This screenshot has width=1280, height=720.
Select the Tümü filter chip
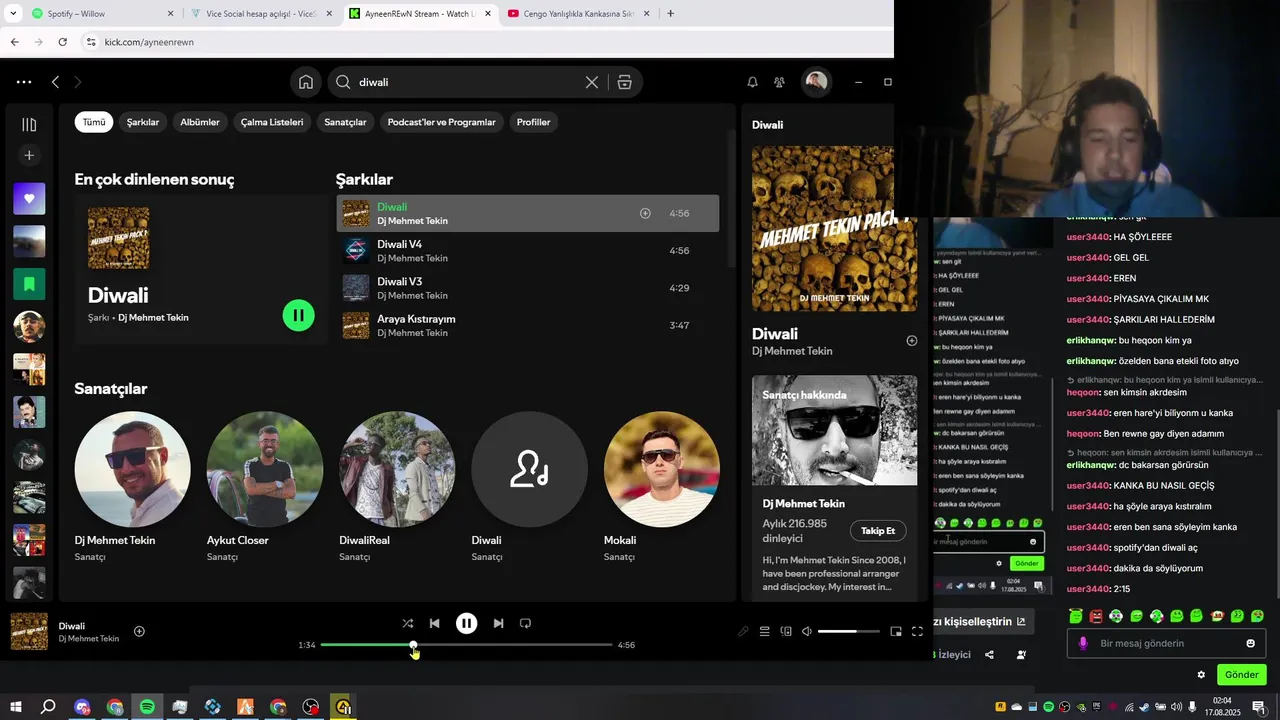[x=94, y=122]
